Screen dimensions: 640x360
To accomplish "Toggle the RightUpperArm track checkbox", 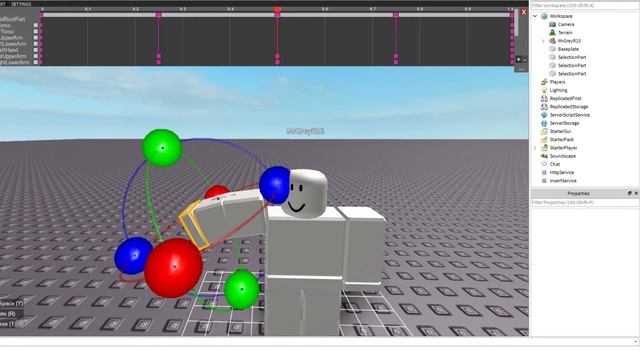I will tap(36, 56).
